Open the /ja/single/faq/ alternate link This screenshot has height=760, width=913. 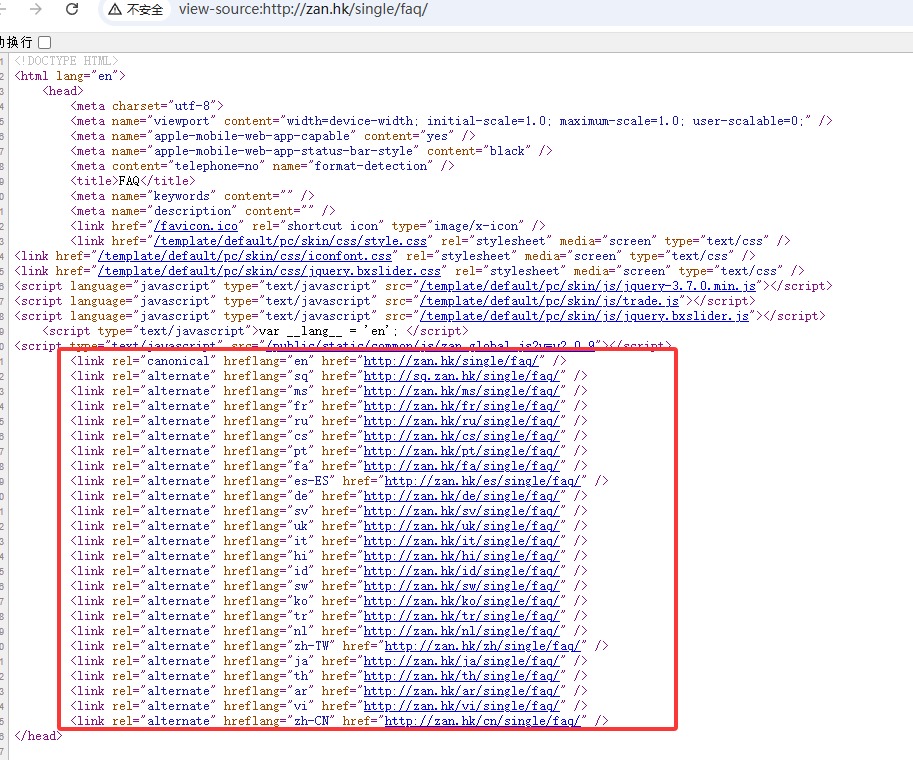click(461, 661)
